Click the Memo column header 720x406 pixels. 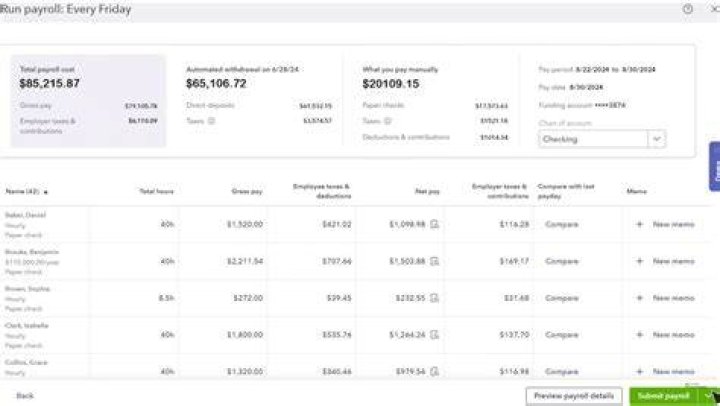[636, 191]
